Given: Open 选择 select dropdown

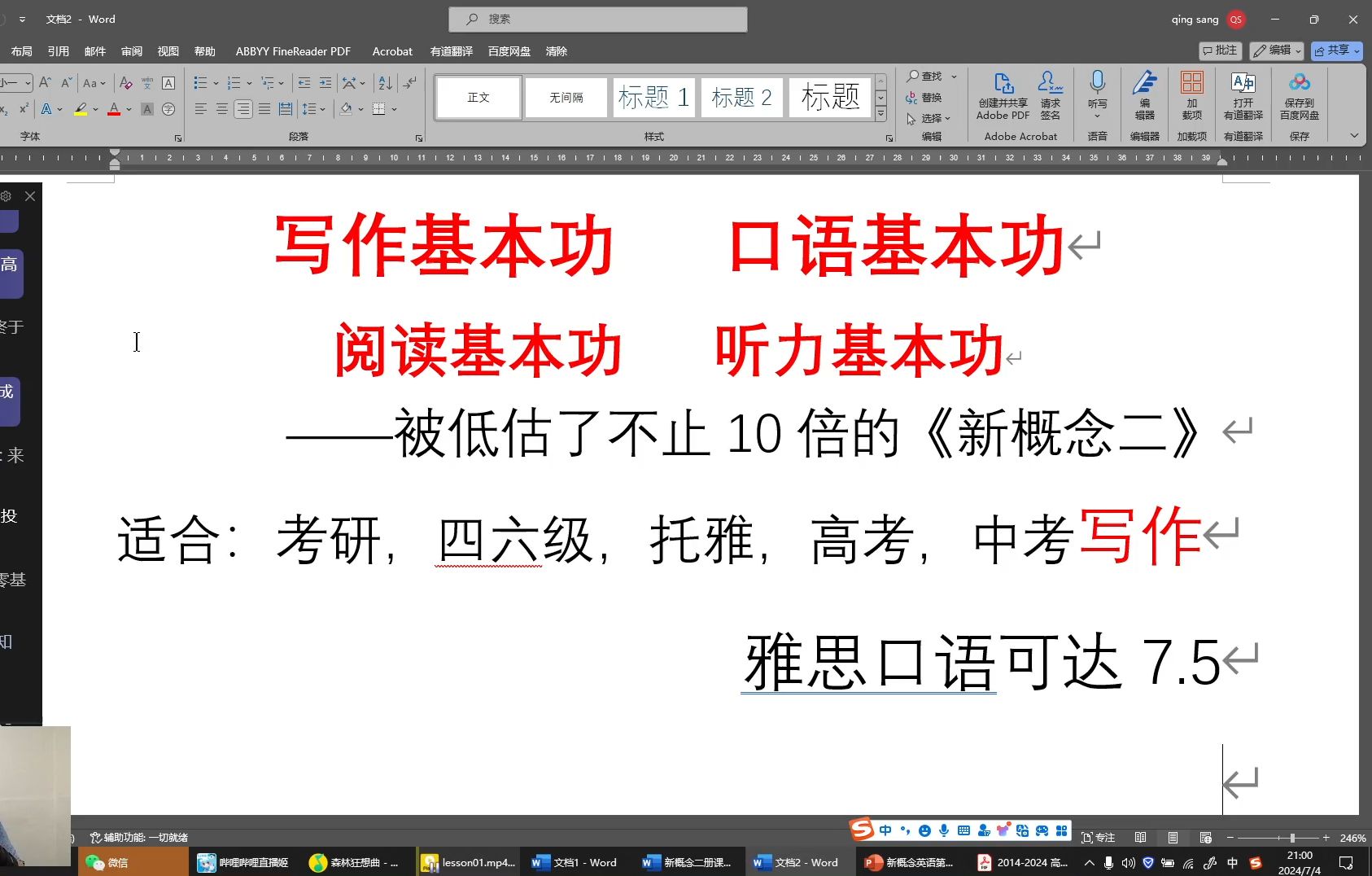Looking at the screenshot, I should pyautogui.click(x=929, y=118).
